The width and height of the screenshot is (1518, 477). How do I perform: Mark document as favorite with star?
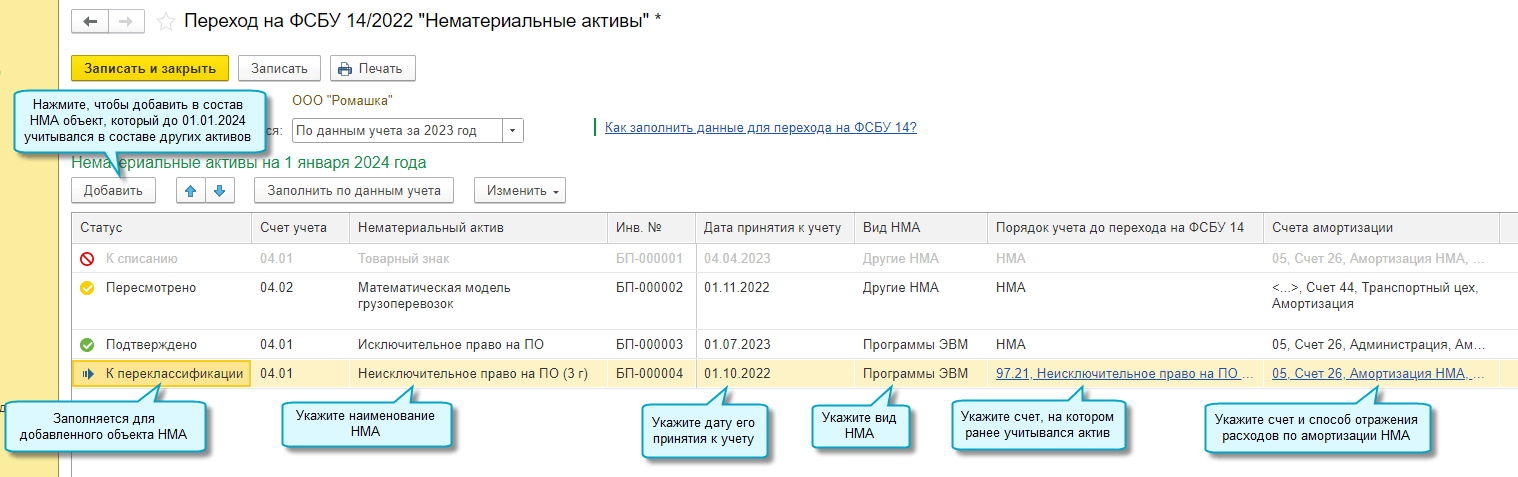[166, 21]
